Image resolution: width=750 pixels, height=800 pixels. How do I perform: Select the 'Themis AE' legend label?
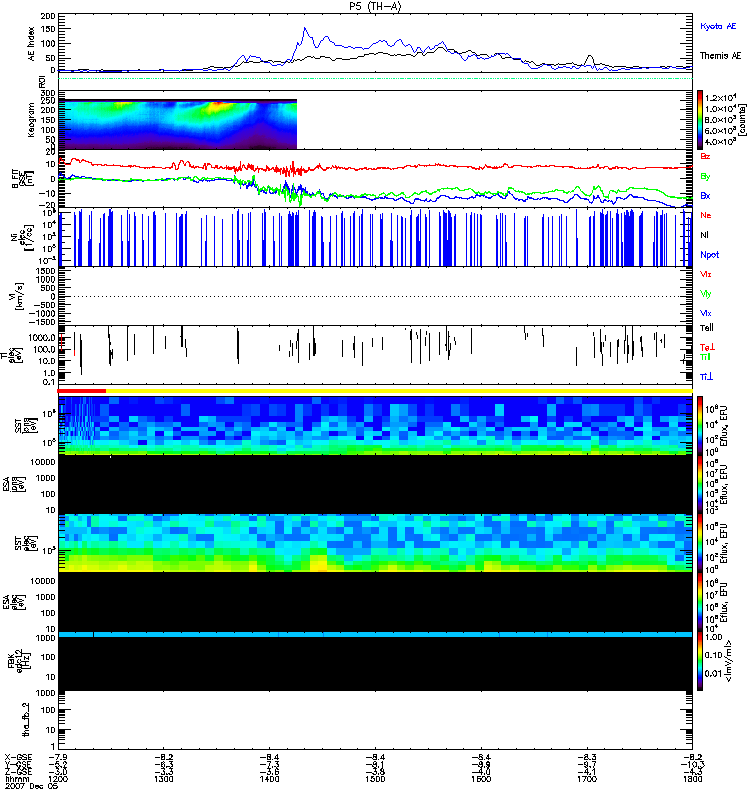coord(720,56)
